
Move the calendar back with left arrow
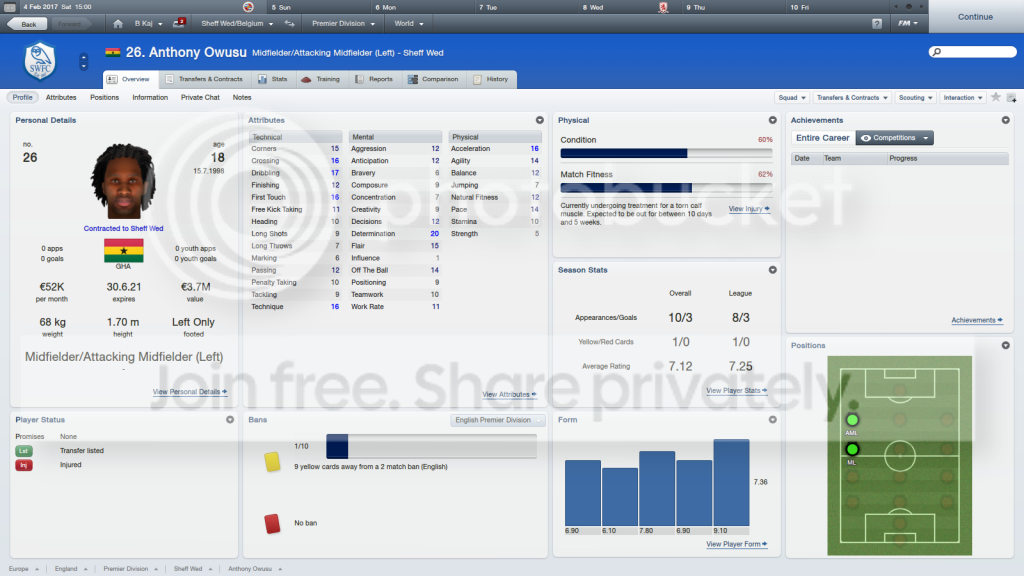coord(895,7)
